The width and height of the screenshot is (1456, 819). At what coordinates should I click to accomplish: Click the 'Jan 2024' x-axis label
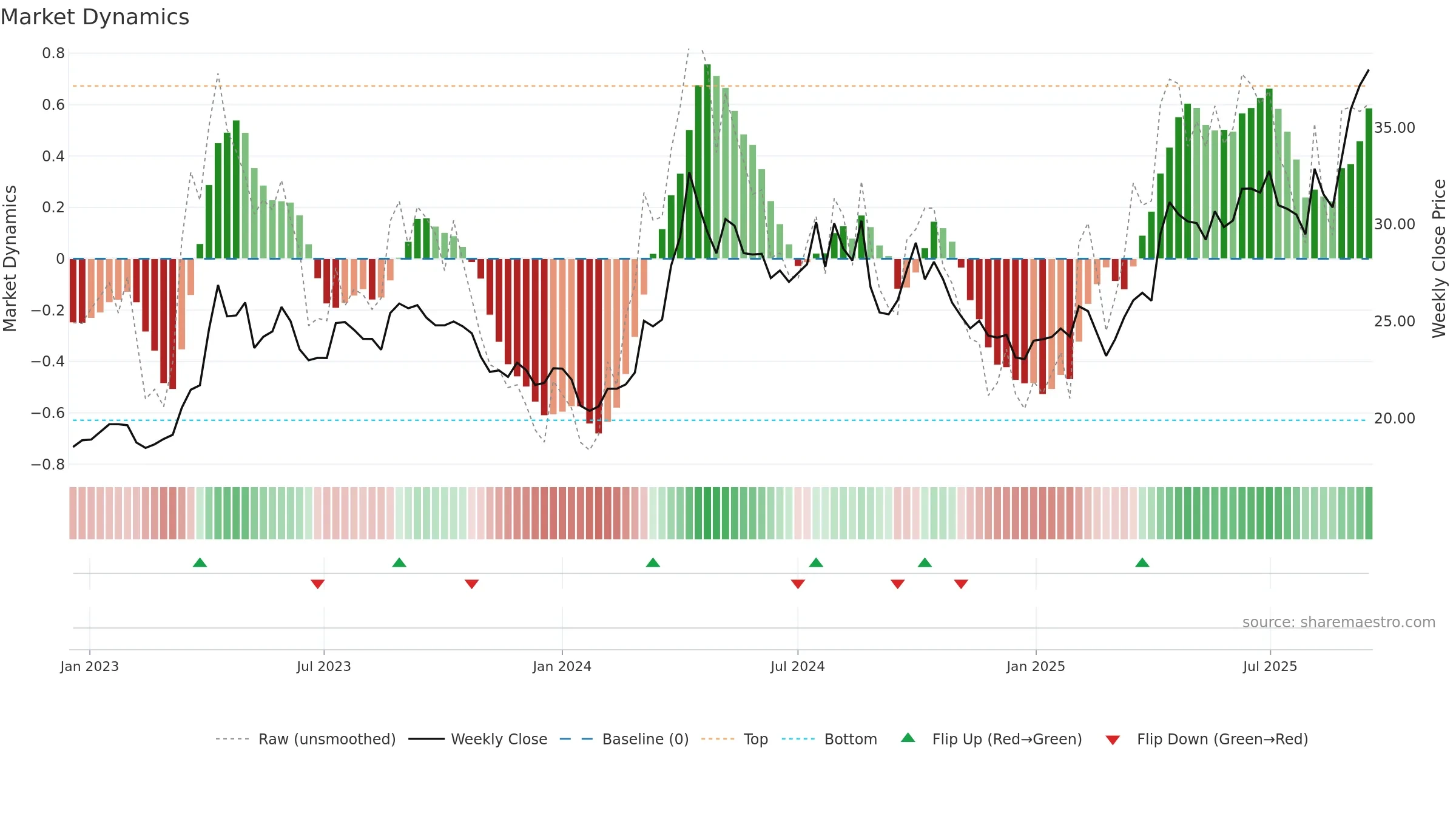coord(562,666)
